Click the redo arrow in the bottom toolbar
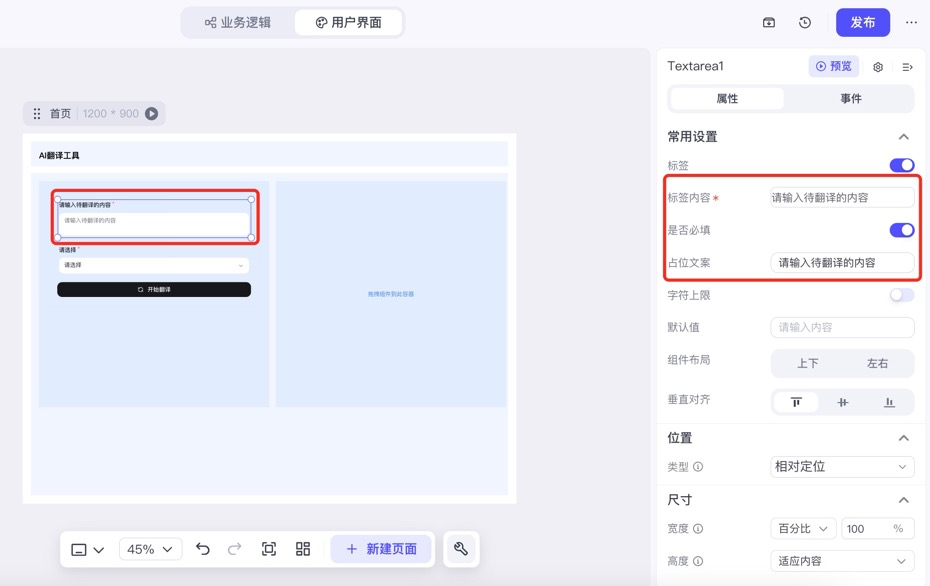 (235, 549)
